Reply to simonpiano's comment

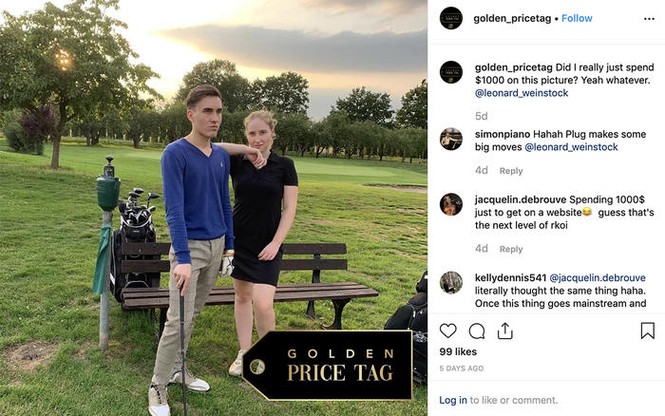pos(511,171)
